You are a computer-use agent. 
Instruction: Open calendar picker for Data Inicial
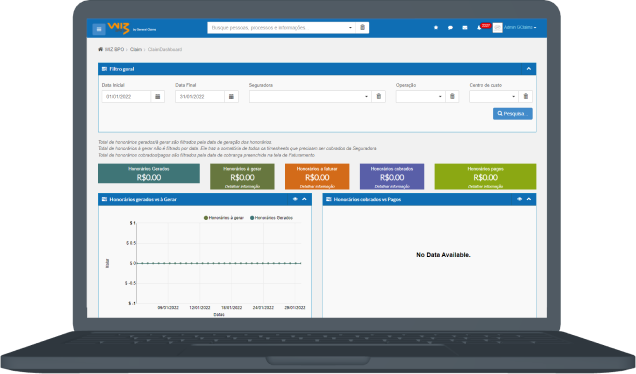158,97
